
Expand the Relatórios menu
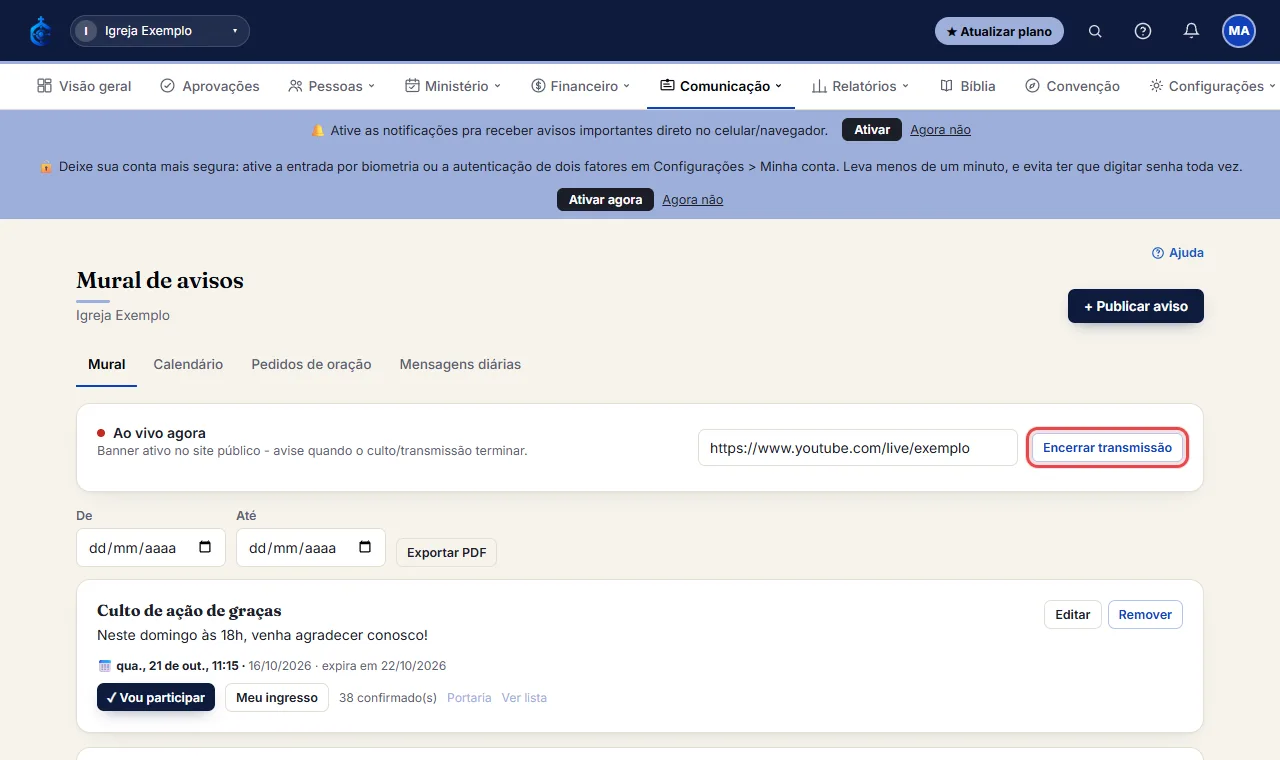pyautogui.click(x=861, y=86)
